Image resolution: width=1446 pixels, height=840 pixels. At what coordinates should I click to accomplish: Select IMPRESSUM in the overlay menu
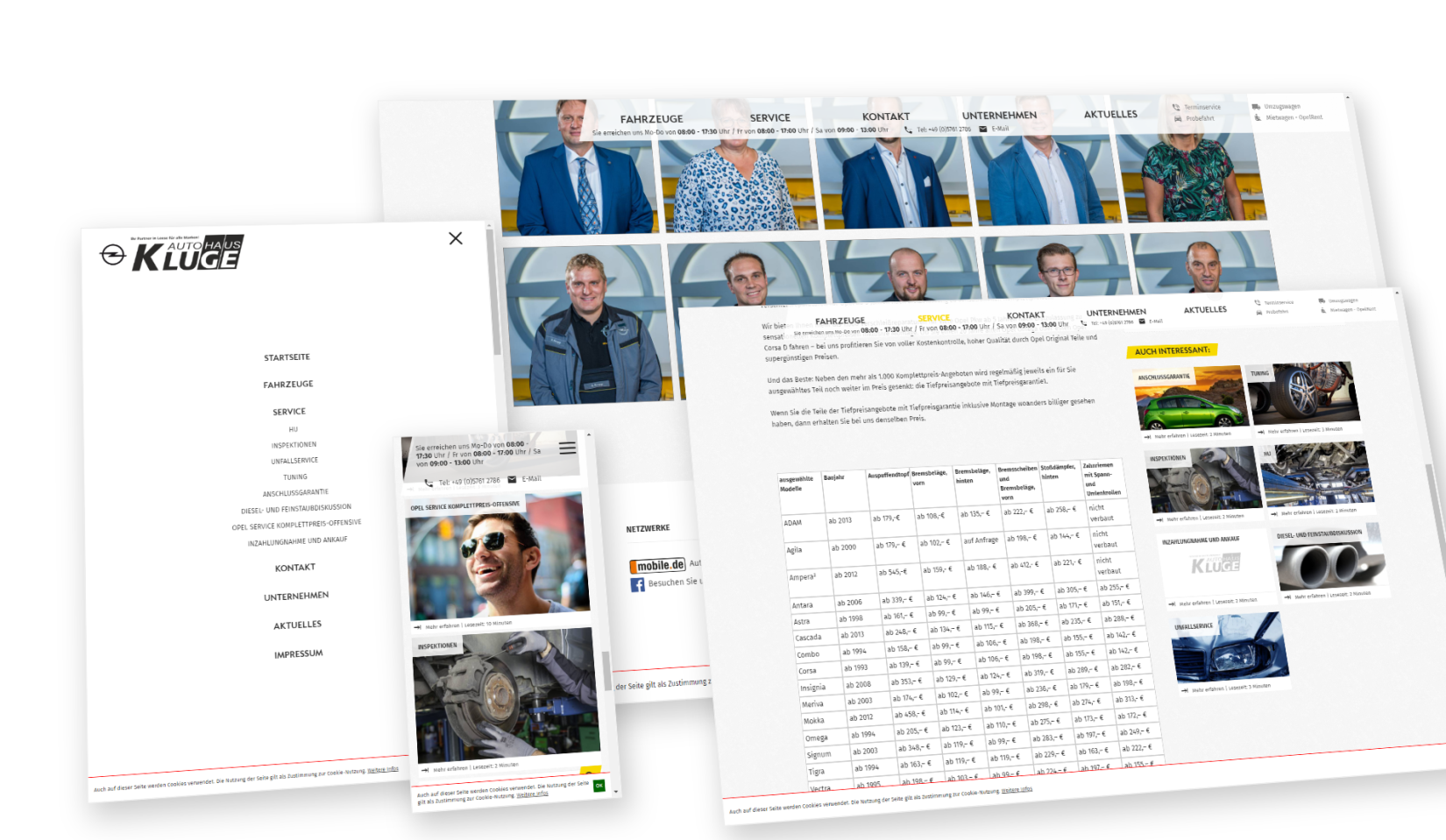click(x=298, y=654)
